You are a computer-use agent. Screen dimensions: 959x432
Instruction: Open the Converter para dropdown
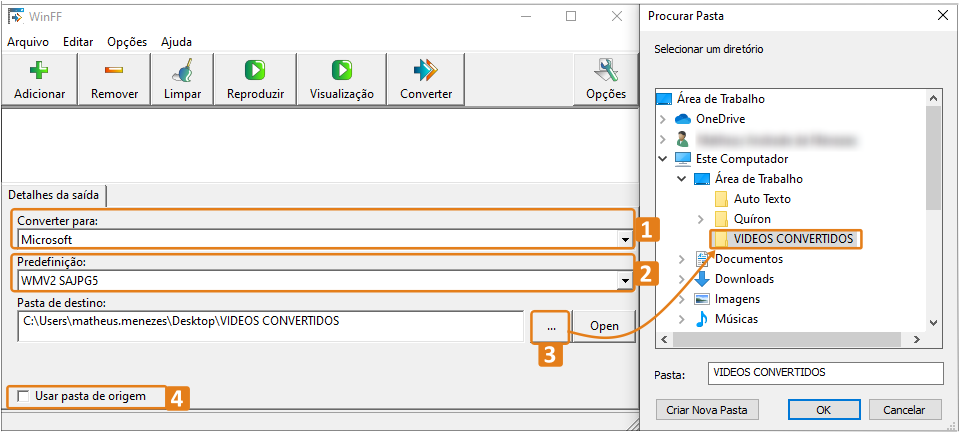pyautogui.click(x=624, y=239)
